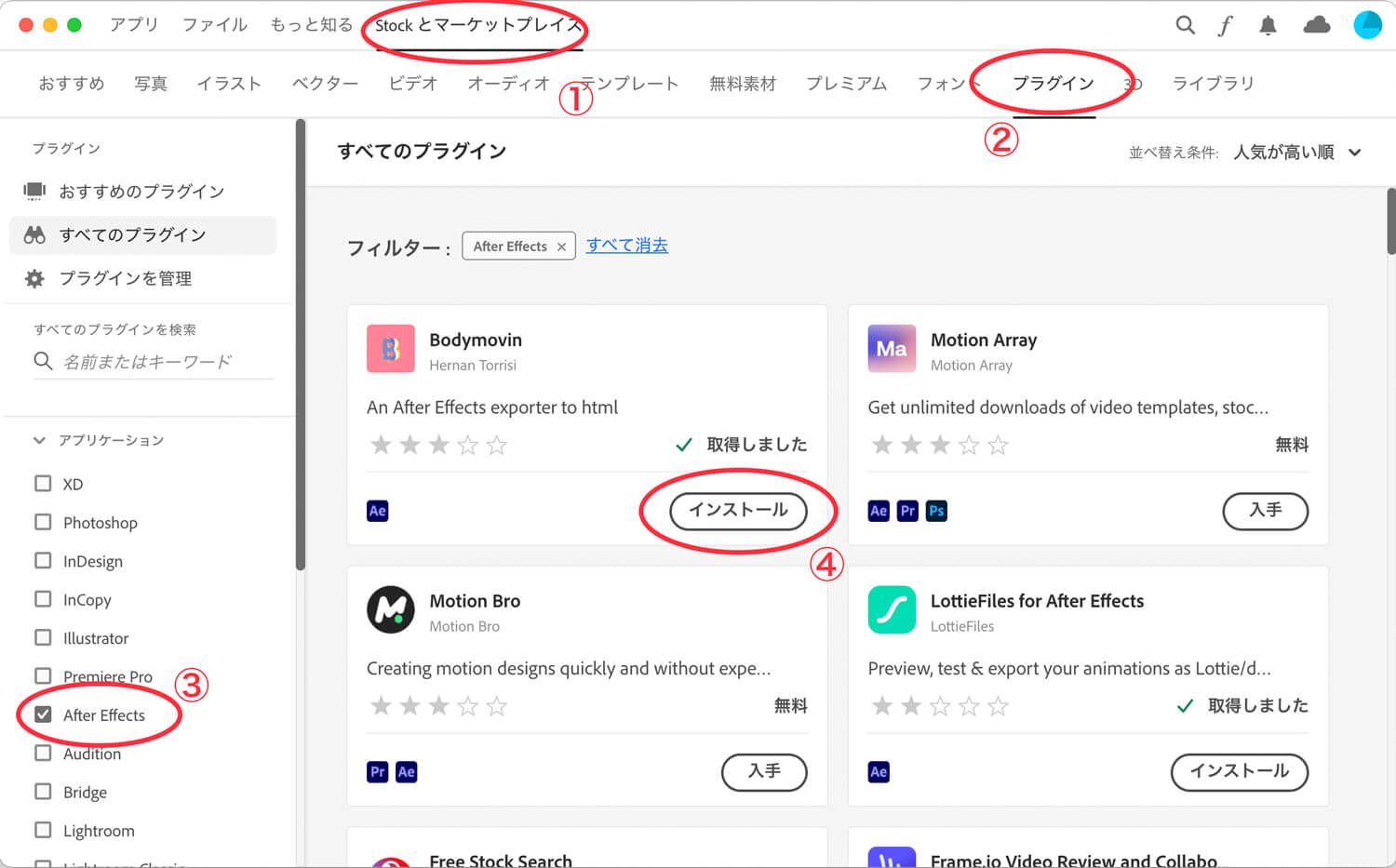Click the Ae badge on Motion Array card
The width and height of the screenshot is (1396, 868).
click(879, 511)
